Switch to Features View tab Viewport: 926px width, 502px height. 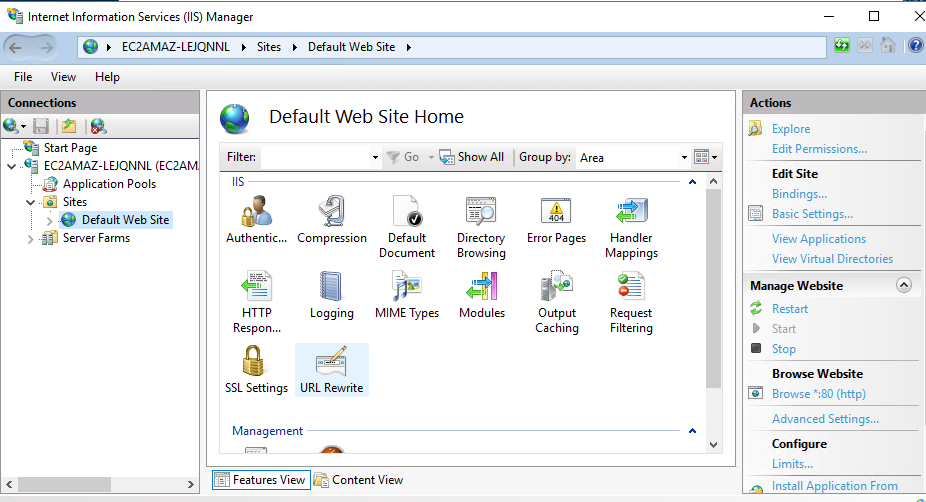(261, 480)
